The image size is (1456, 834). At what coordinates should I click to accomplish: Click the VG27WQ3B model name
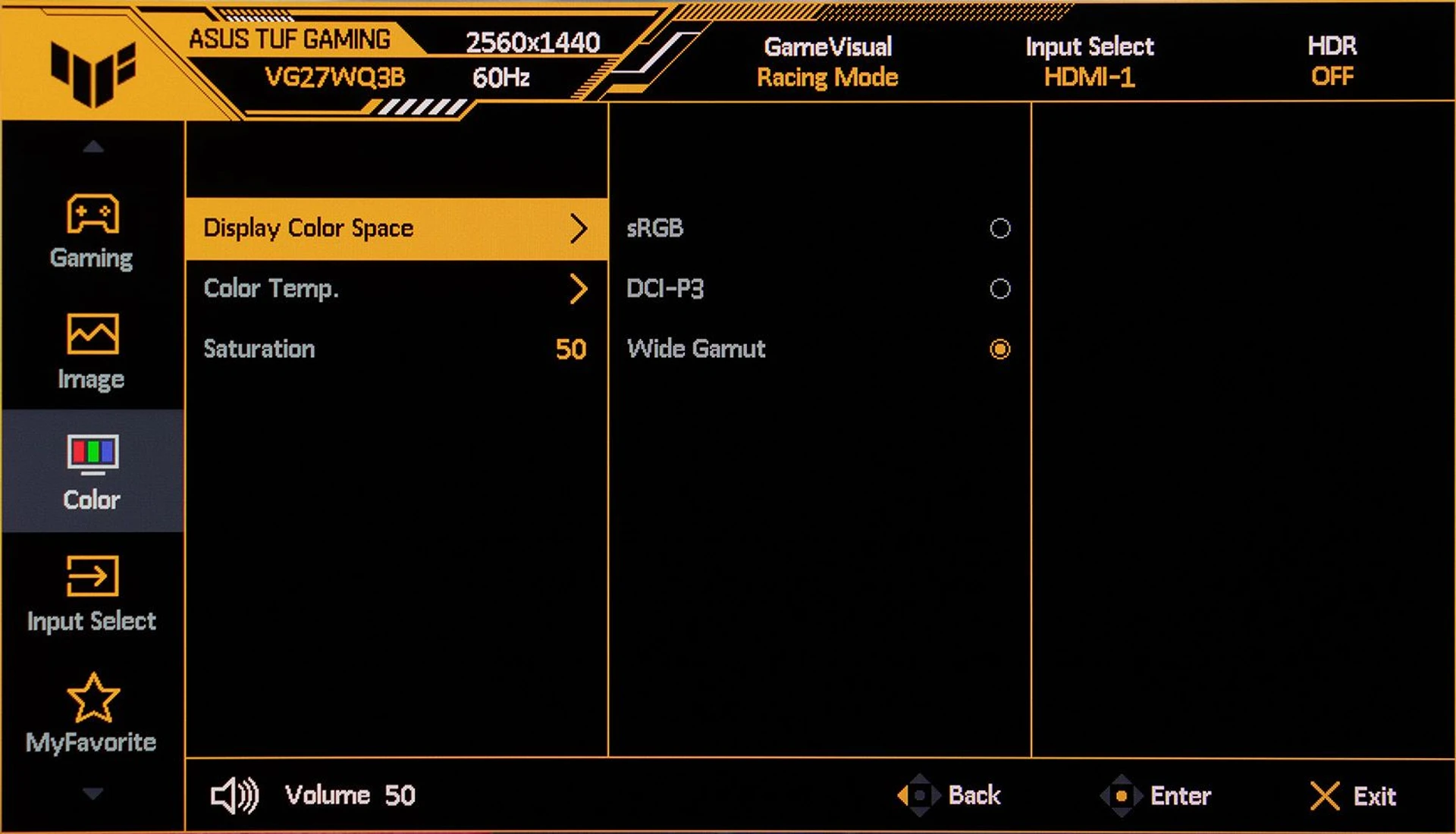pos(334,77)
